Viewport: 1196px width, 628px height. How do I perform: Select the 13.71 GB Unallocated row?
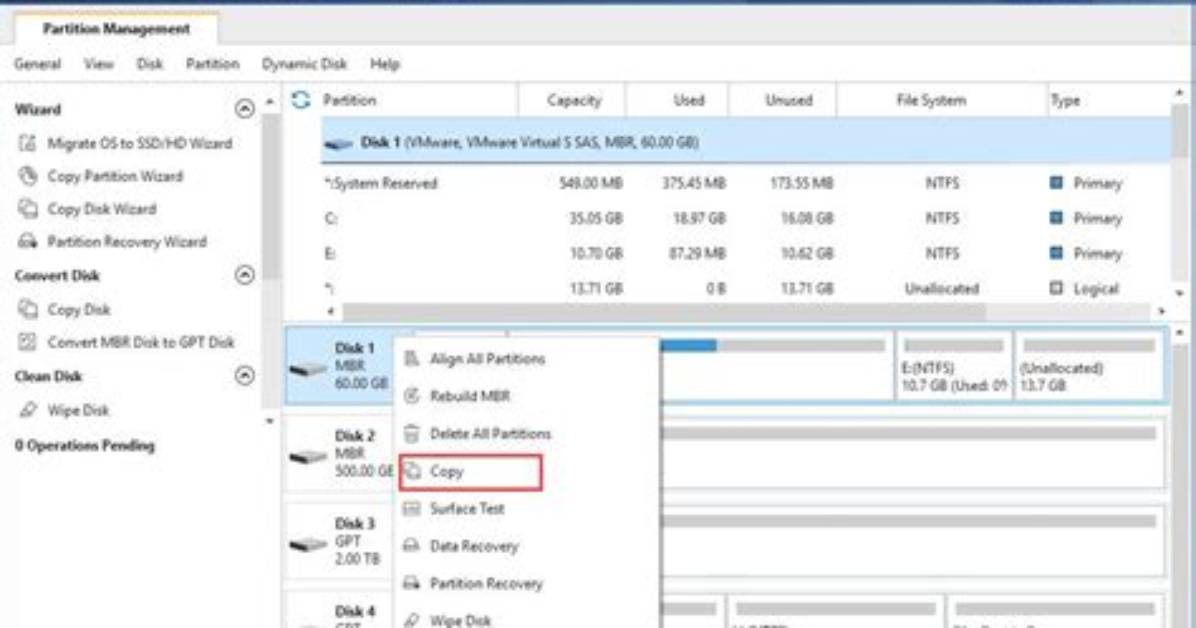pos(746,288)
